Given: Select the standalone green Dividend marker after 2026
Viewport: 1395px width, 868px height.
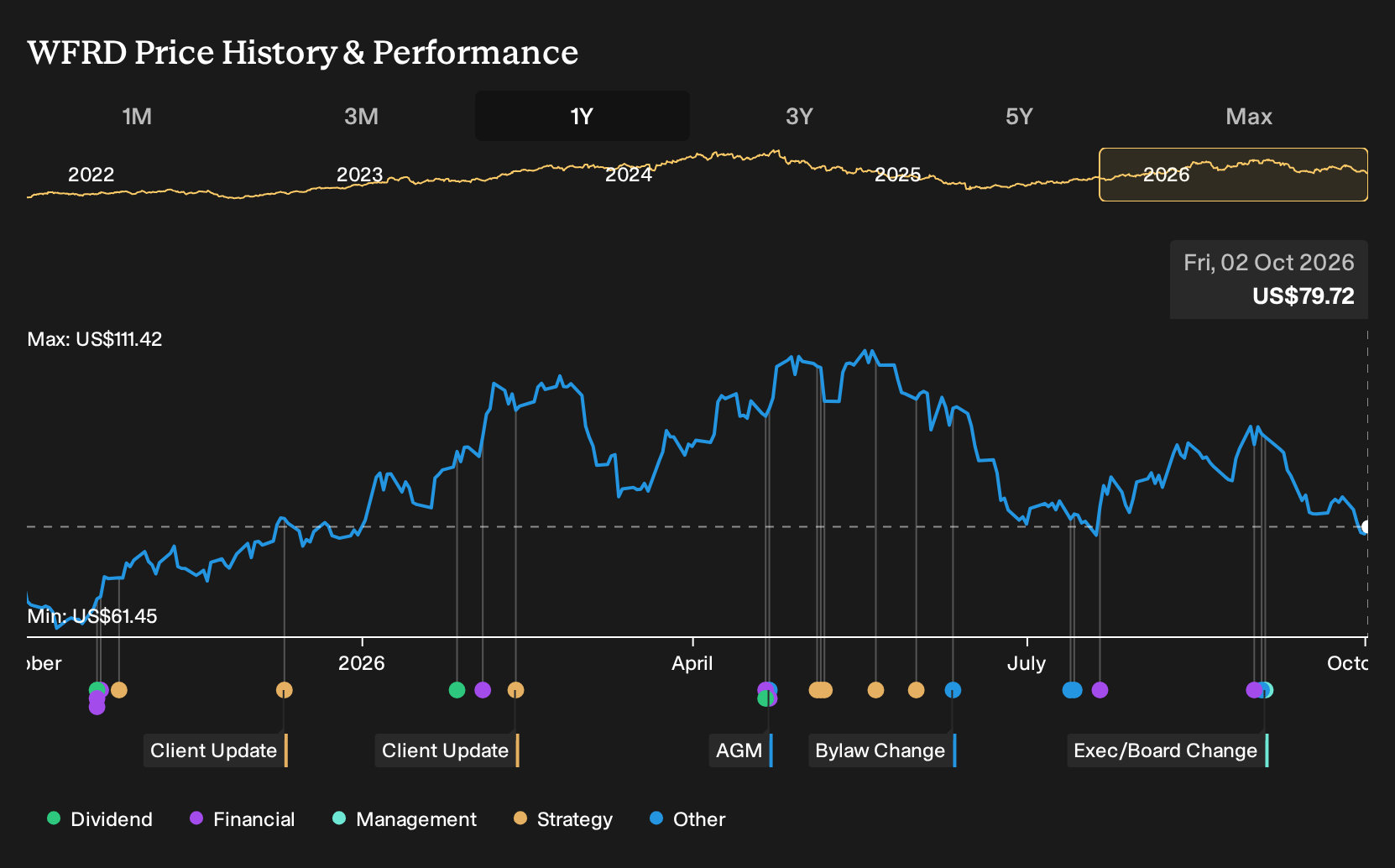Looking at the screenshot, I should pyautogui.click(x=457, y=690).
